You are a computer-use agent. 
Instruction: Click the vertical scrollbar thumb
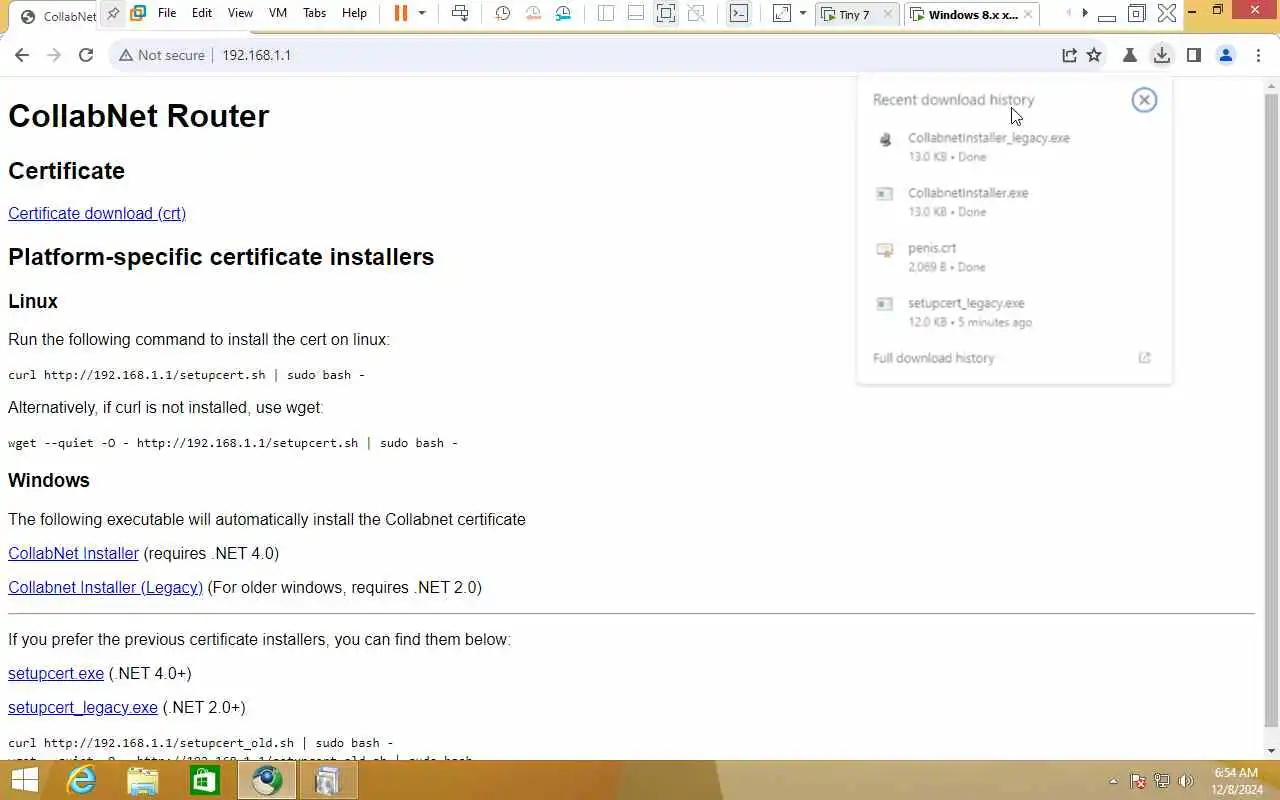pos(1271,411)
